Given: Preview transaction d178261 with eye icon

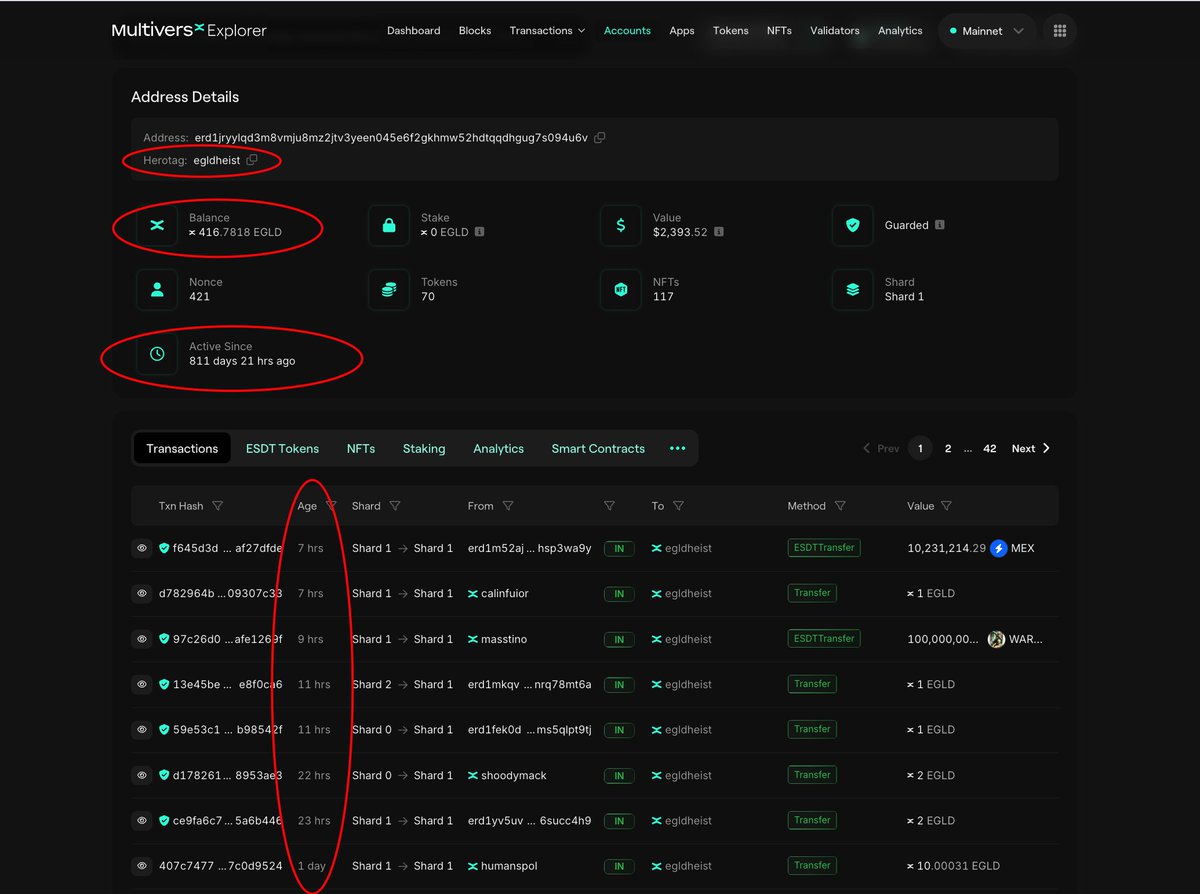Looking at the screenshot, I should [x=142, y=775].
